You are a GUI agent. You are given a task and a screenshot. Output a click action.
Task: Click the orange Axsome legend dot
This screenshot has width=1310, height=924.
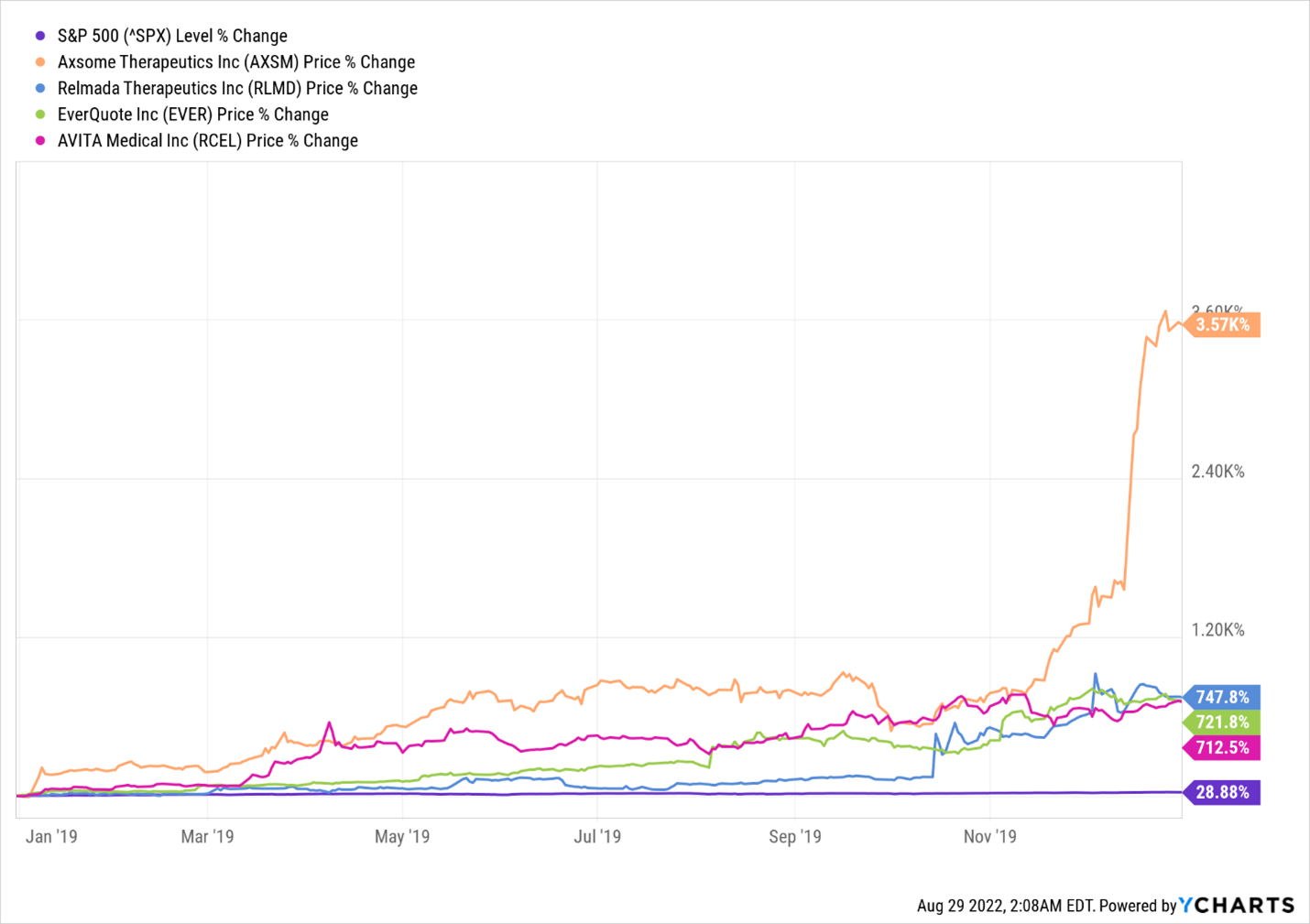pyautogui.click(x=40, y=62)
